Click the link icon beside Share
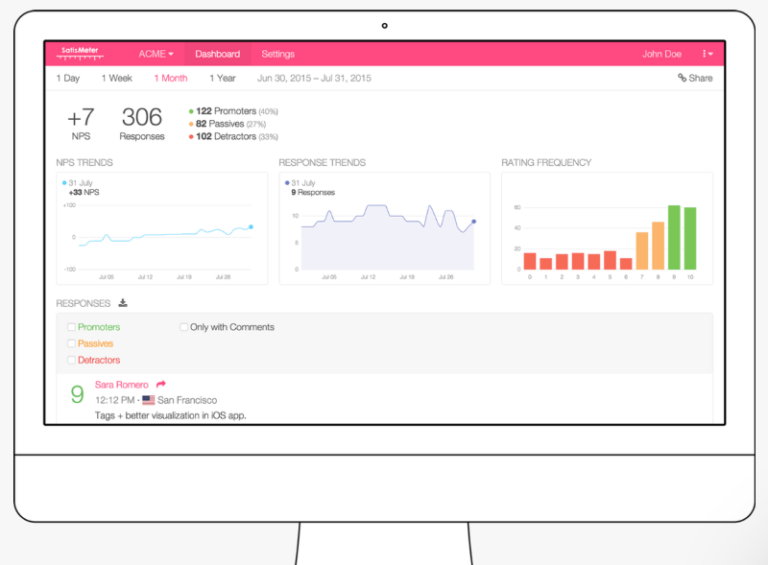 coord(682,78)
